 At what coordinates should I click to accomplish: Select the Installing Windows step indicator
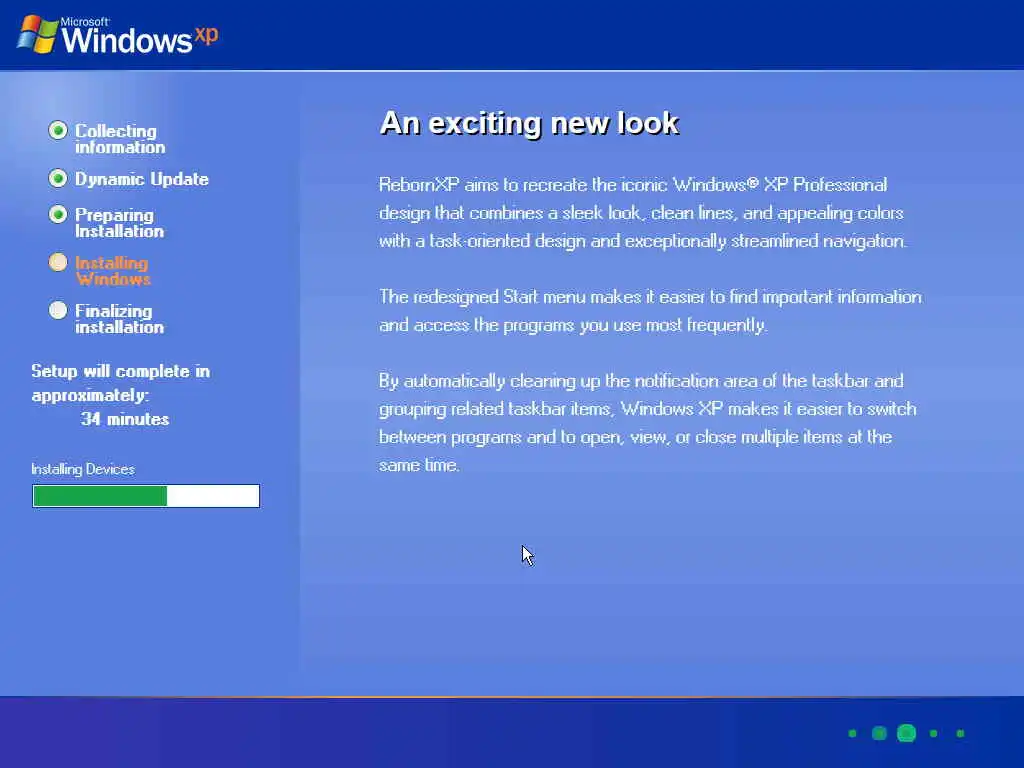(x=58, y=262)
